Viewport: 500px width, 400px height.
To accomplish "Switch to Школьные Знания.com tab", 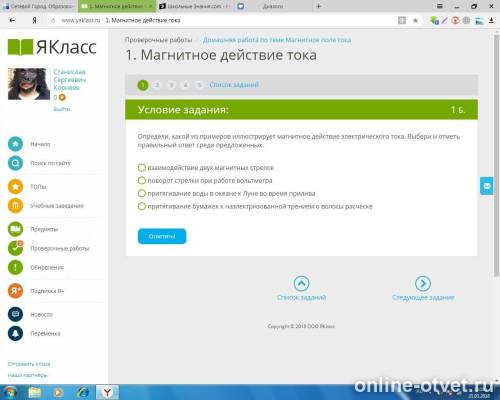I will click(195, 6).
